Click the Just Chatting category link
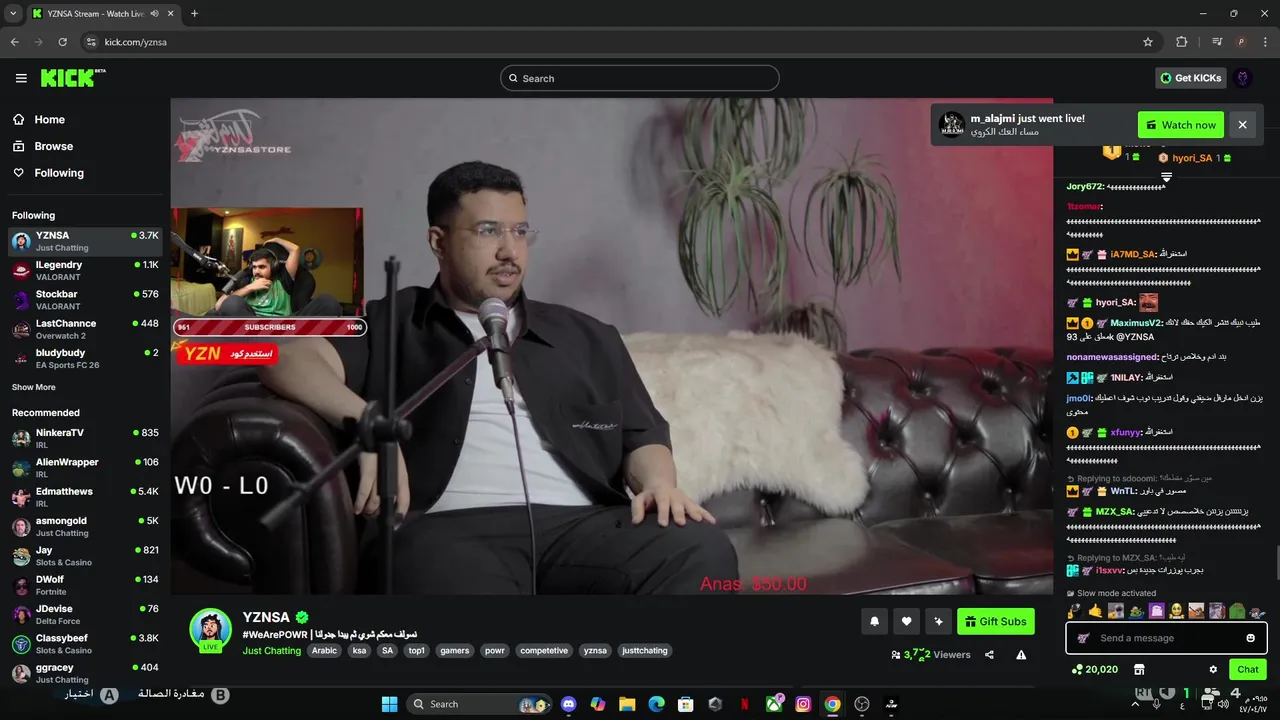This screenshot has height=720, width=1280. (x=271, y=651)
